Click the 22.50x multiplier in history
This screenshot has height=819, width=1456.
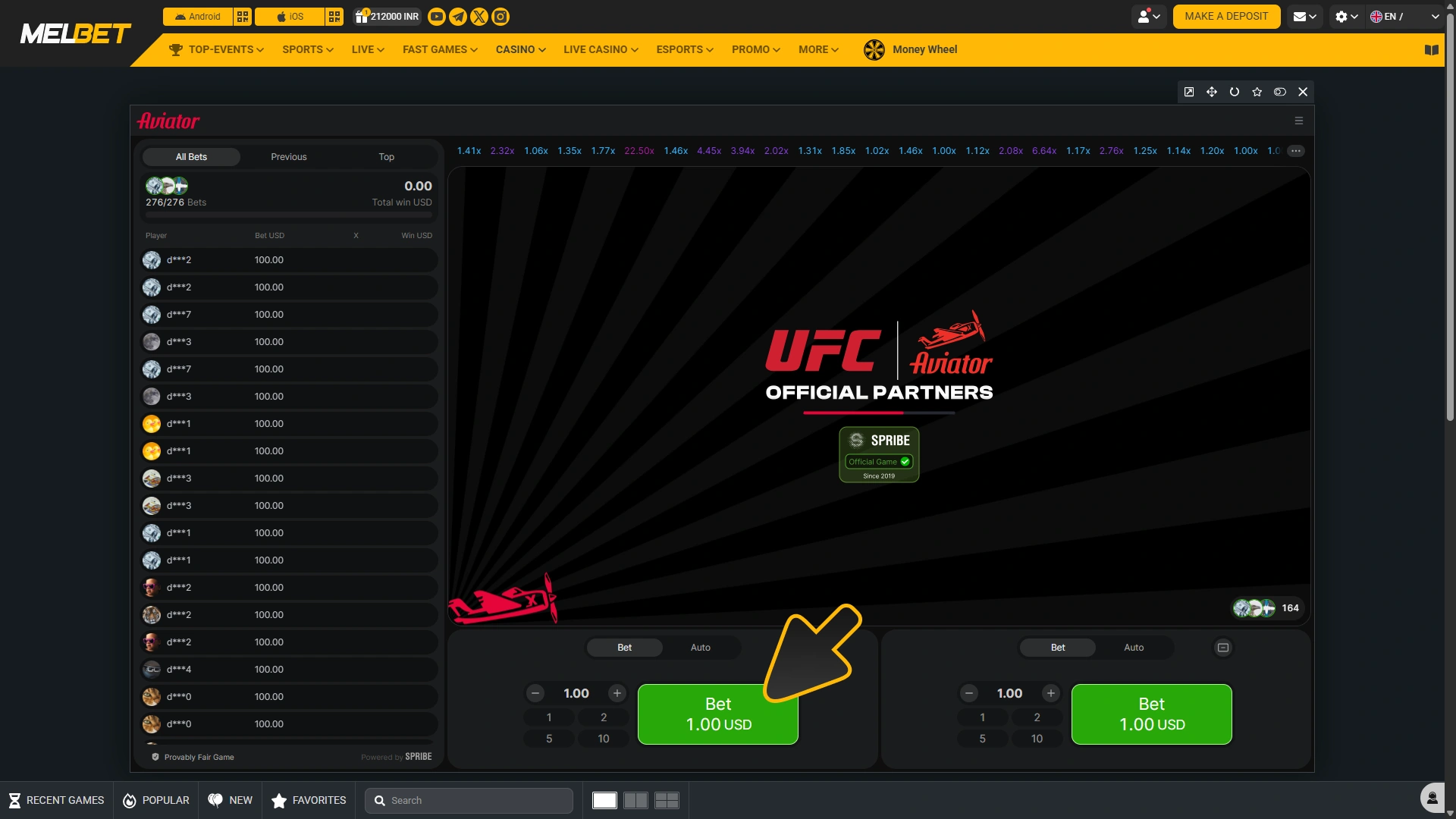[x=639, y=151]
